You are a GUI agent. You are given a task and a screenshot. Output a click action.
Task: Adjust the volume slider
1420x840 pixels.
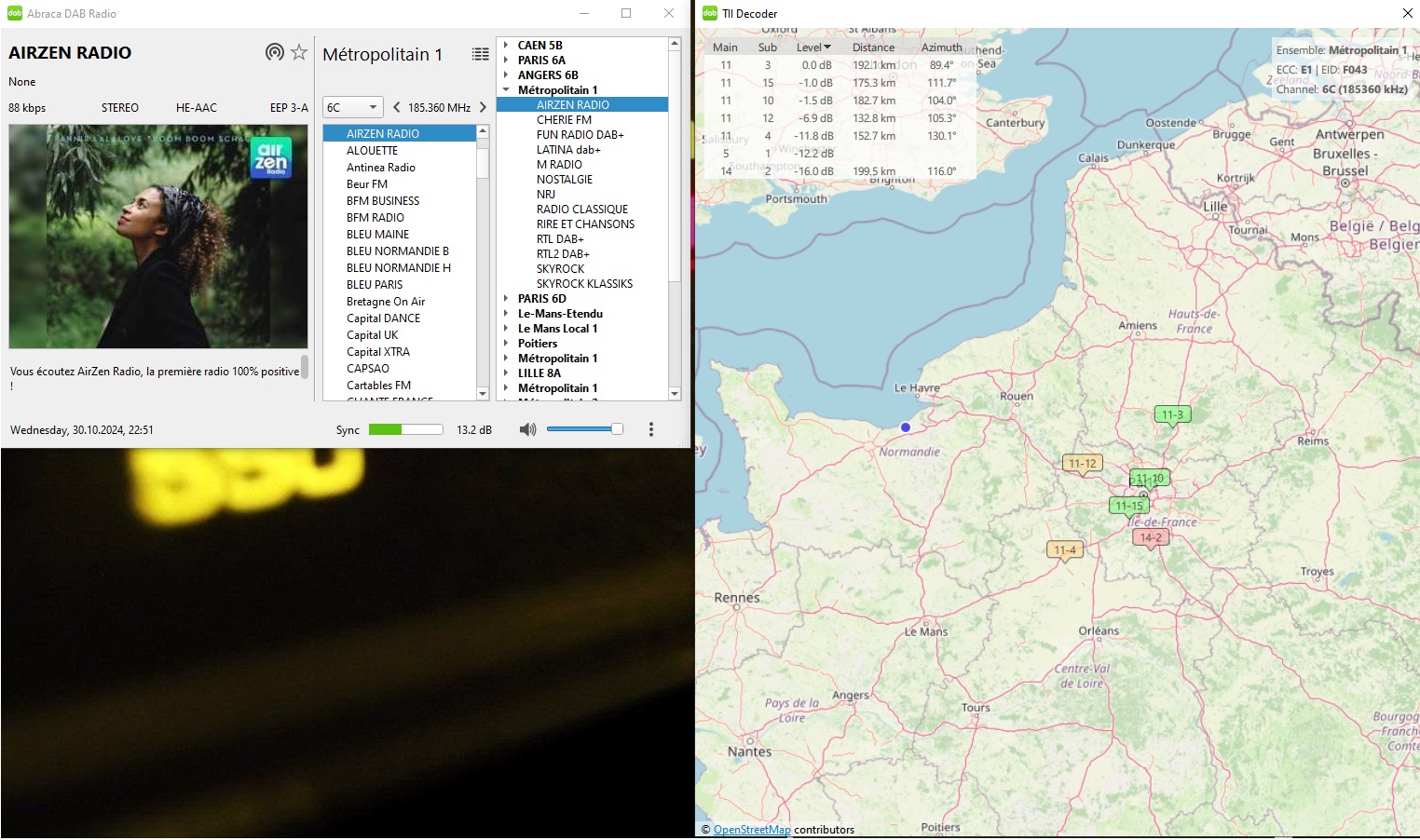coord(584,429)
